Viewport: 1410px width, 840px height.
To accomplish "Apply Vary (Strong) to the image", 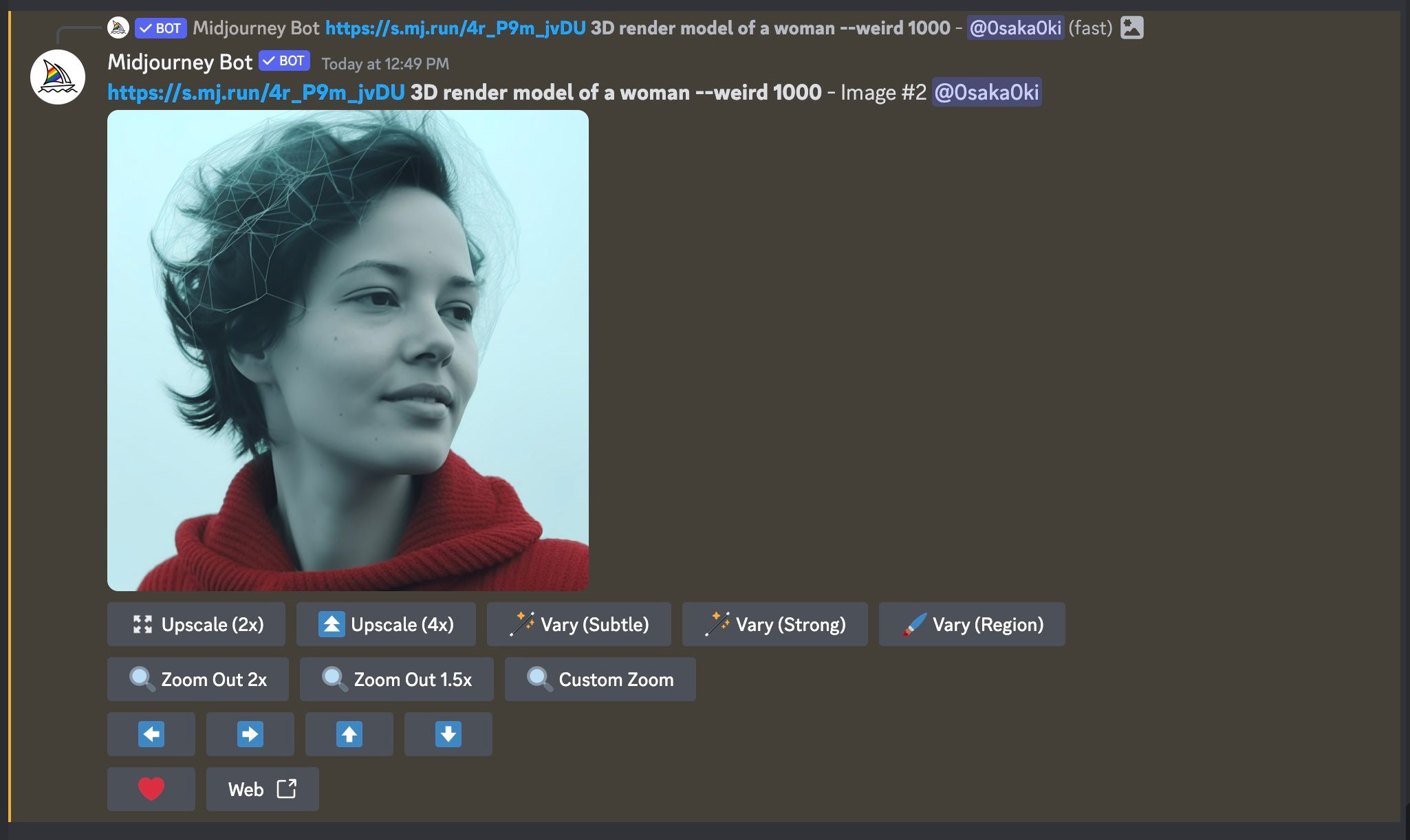I will (774, 624).
